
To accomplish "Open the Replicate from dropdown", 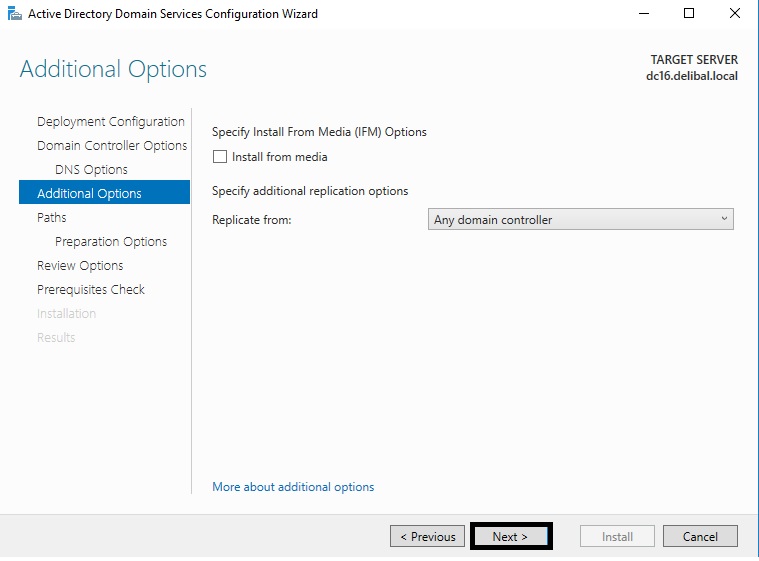I will click(580, 220).
